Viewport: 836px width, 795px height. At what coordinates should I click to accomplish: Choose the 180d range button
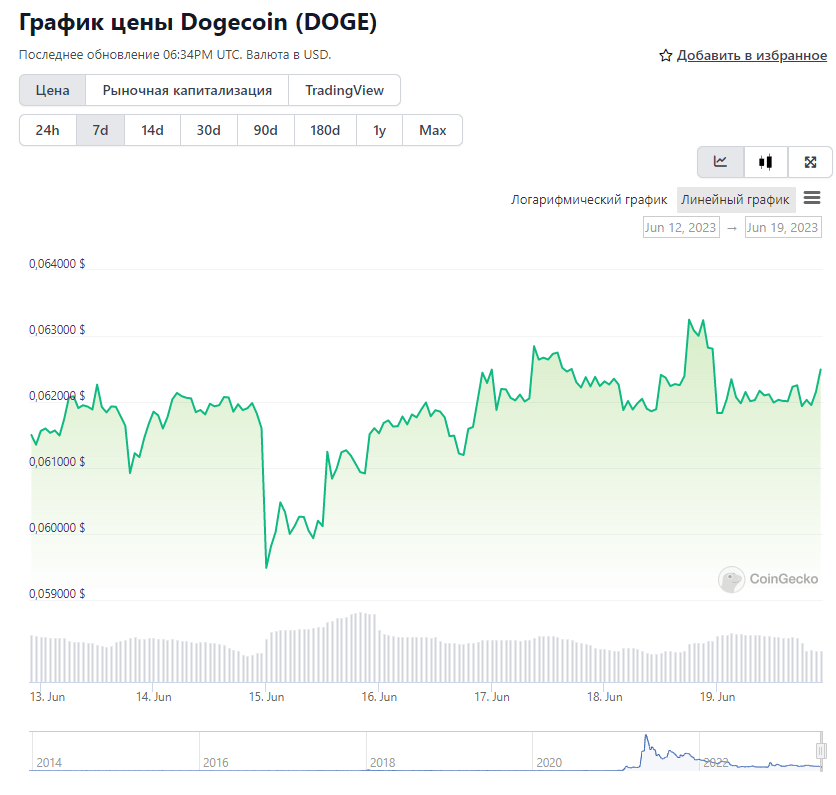click(325, 130)
